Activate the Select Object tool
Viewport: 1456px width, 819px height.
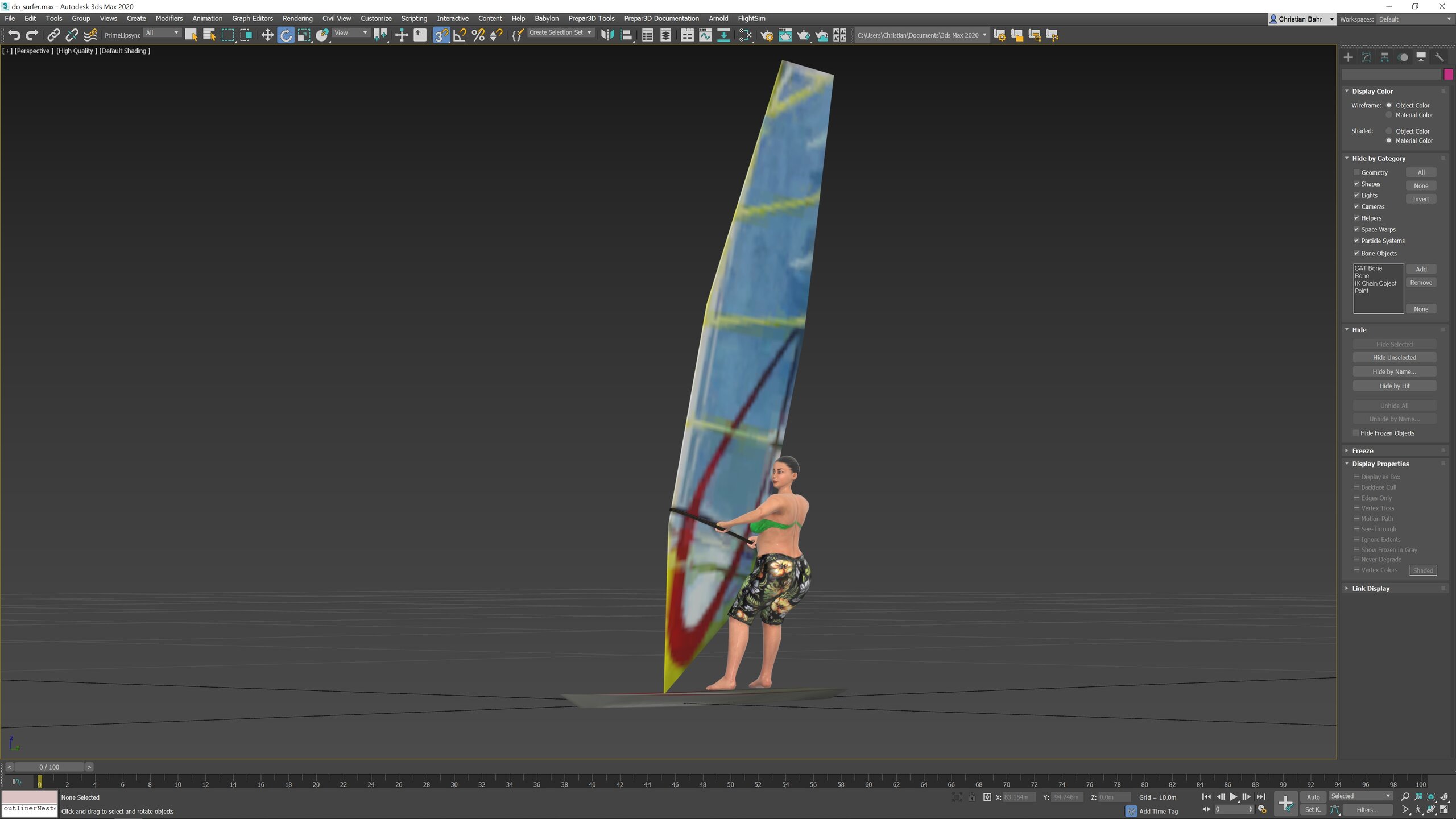coord(191,35)
